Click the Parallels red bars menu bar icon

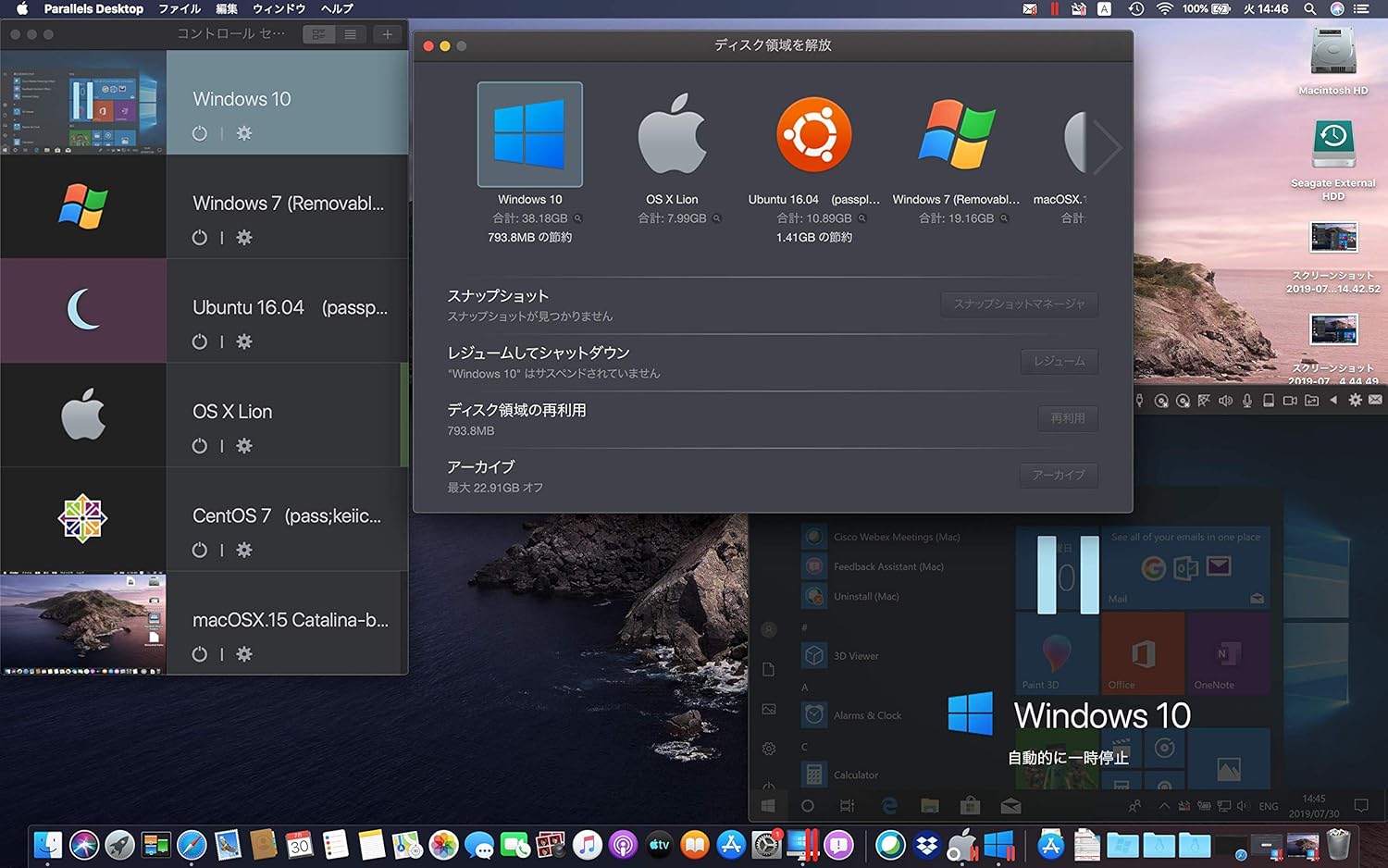(1054, 8)
